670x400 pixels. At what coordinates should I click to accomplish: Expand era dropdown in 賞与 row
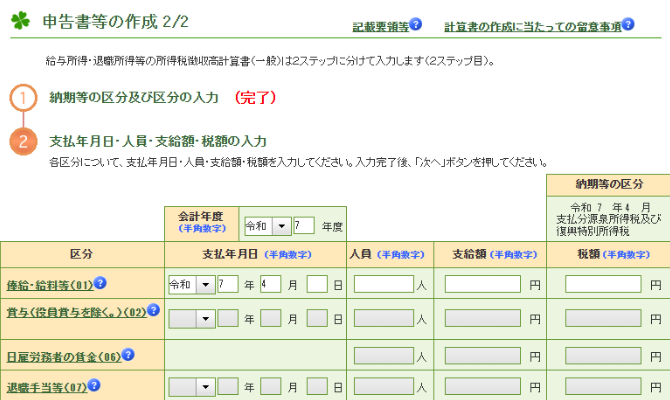tap(206, 319)
